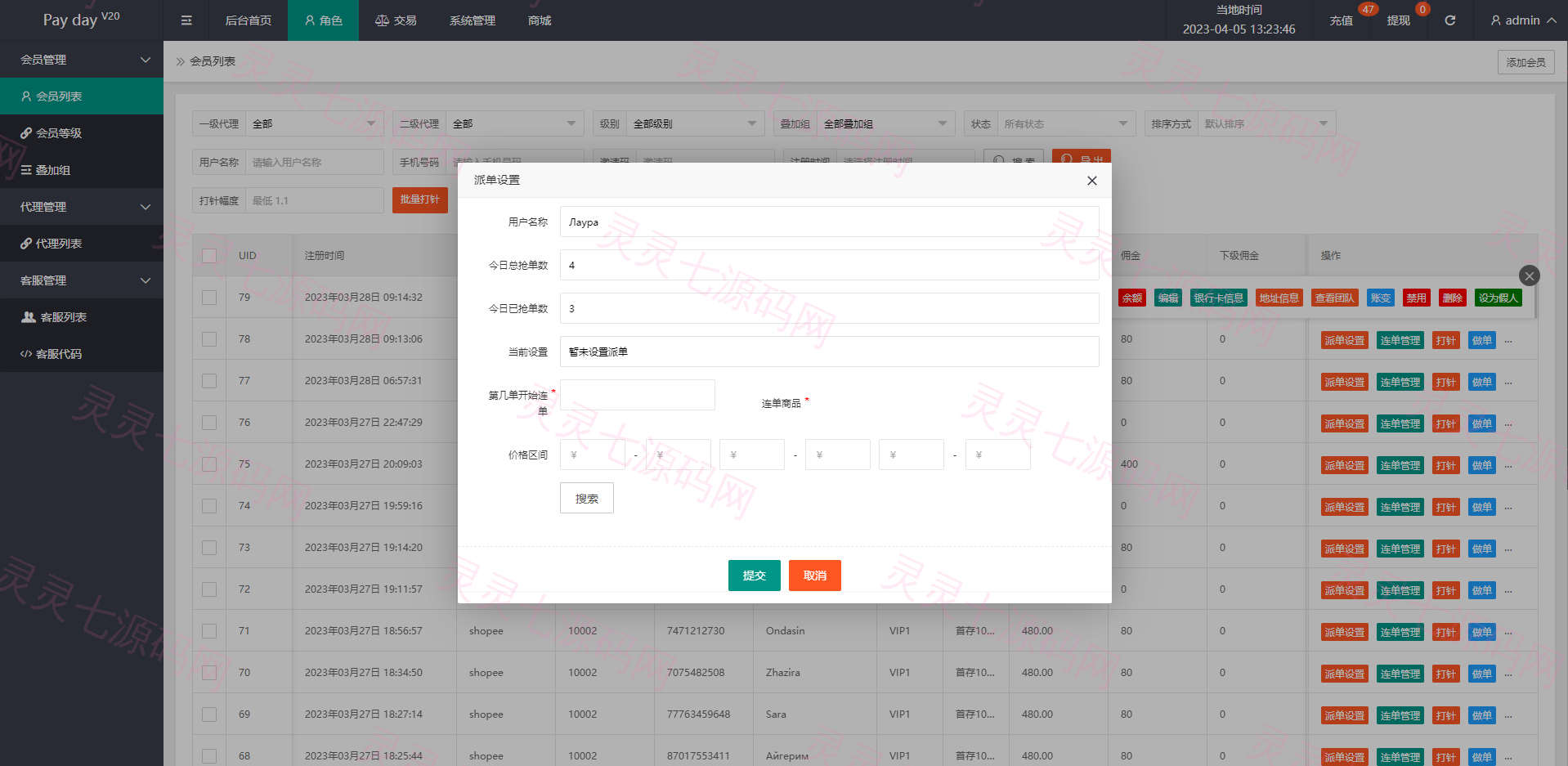Image resolution: width=1568 pixels, height=766 pixels.
Task: Open 客服列表 in the sidebar
Action: click(82, 317)
